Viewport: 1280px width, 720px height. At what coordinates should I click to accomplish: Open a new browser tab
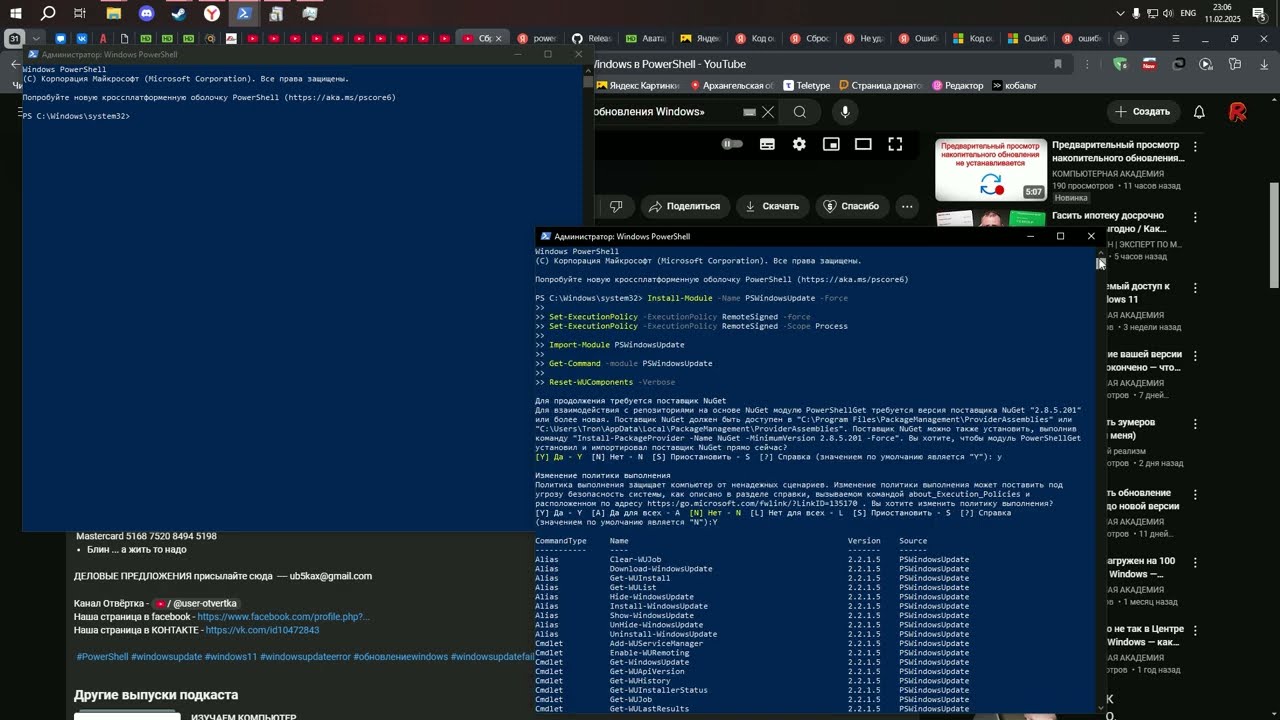[x=1121, y=38]
